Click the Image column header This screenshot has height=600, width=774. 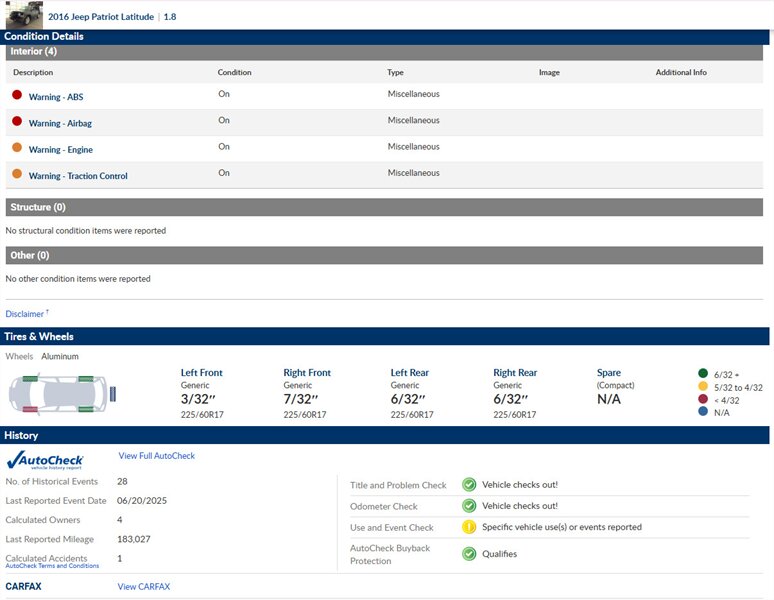click(549, 73)
